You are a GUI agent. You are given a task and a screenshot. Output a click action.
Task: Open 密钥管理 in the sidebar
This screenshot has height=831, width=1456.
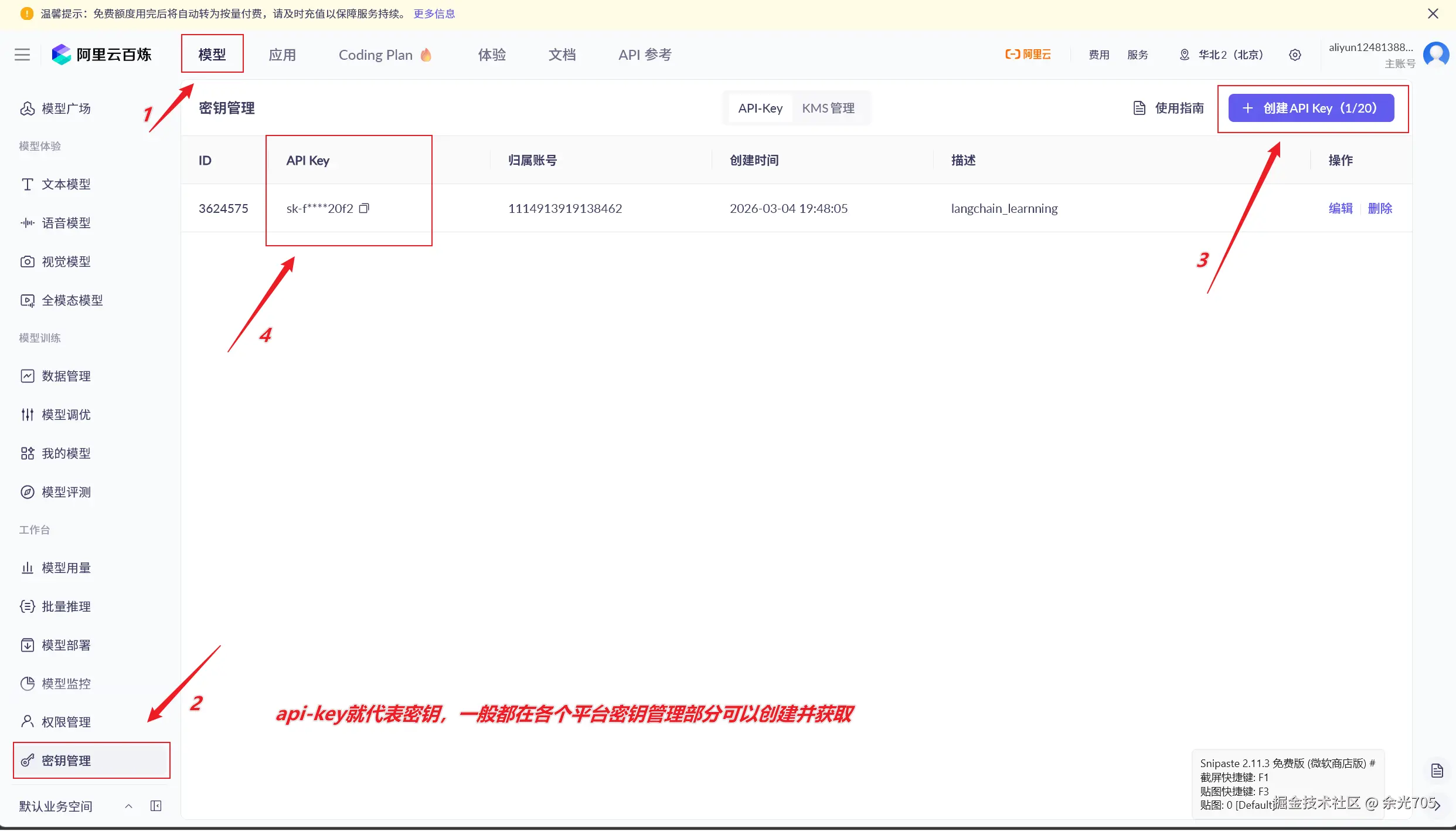[66, 761]
